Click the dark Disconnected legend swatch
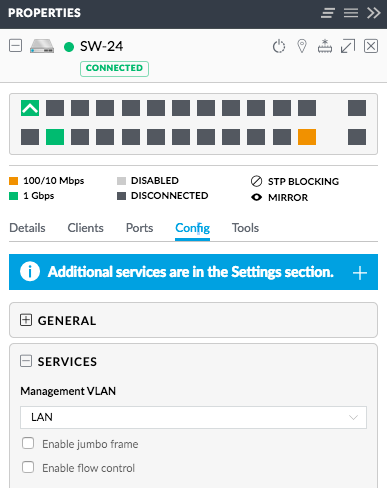The width and height of the screenshot is (387, 488). [x=122, y=196]
